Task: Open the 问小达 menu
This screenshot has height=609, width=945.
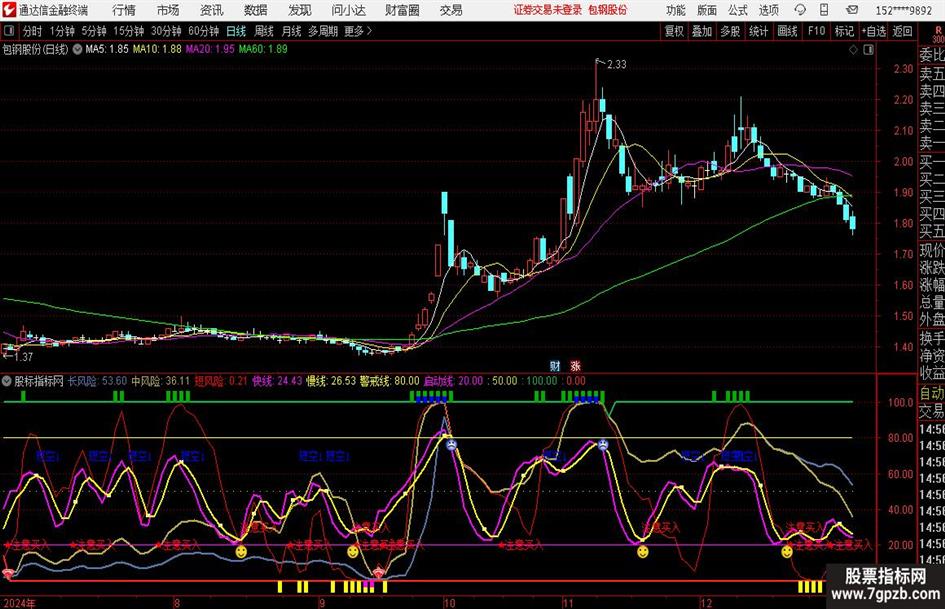Action: coord(348,10)
